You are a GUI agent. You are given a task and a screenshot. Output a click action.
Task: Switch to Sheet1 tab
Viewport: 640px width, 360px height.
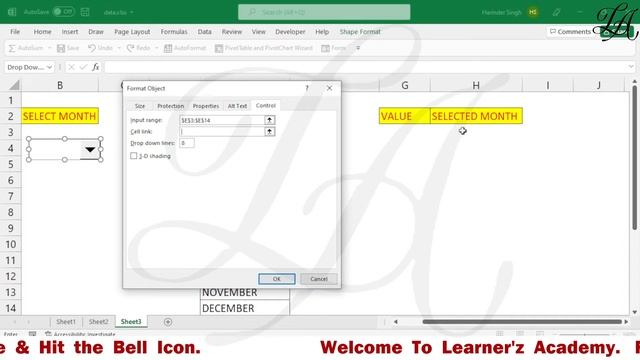(x=66, y=322)
